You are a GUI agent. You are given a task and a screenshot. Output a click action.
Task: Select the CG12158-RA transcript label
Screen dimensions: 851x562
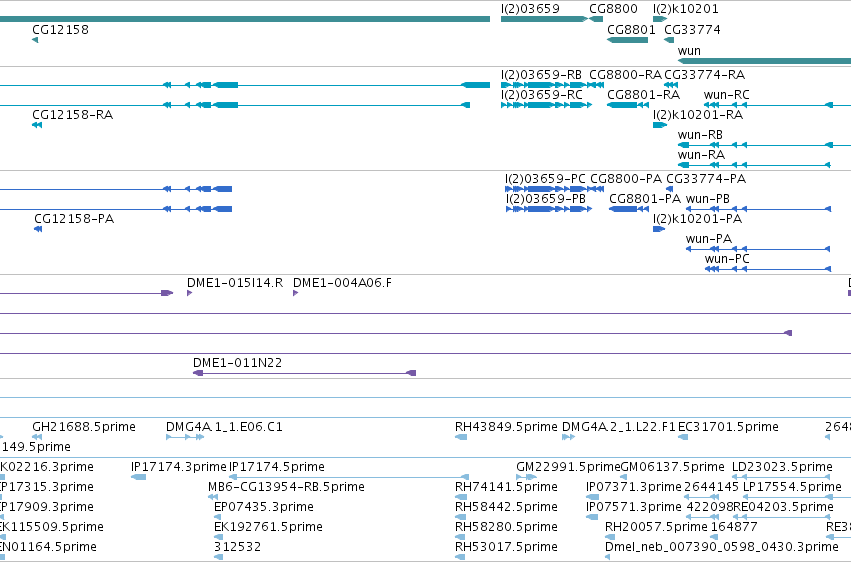pyautogui.click(x=73, y=114)
